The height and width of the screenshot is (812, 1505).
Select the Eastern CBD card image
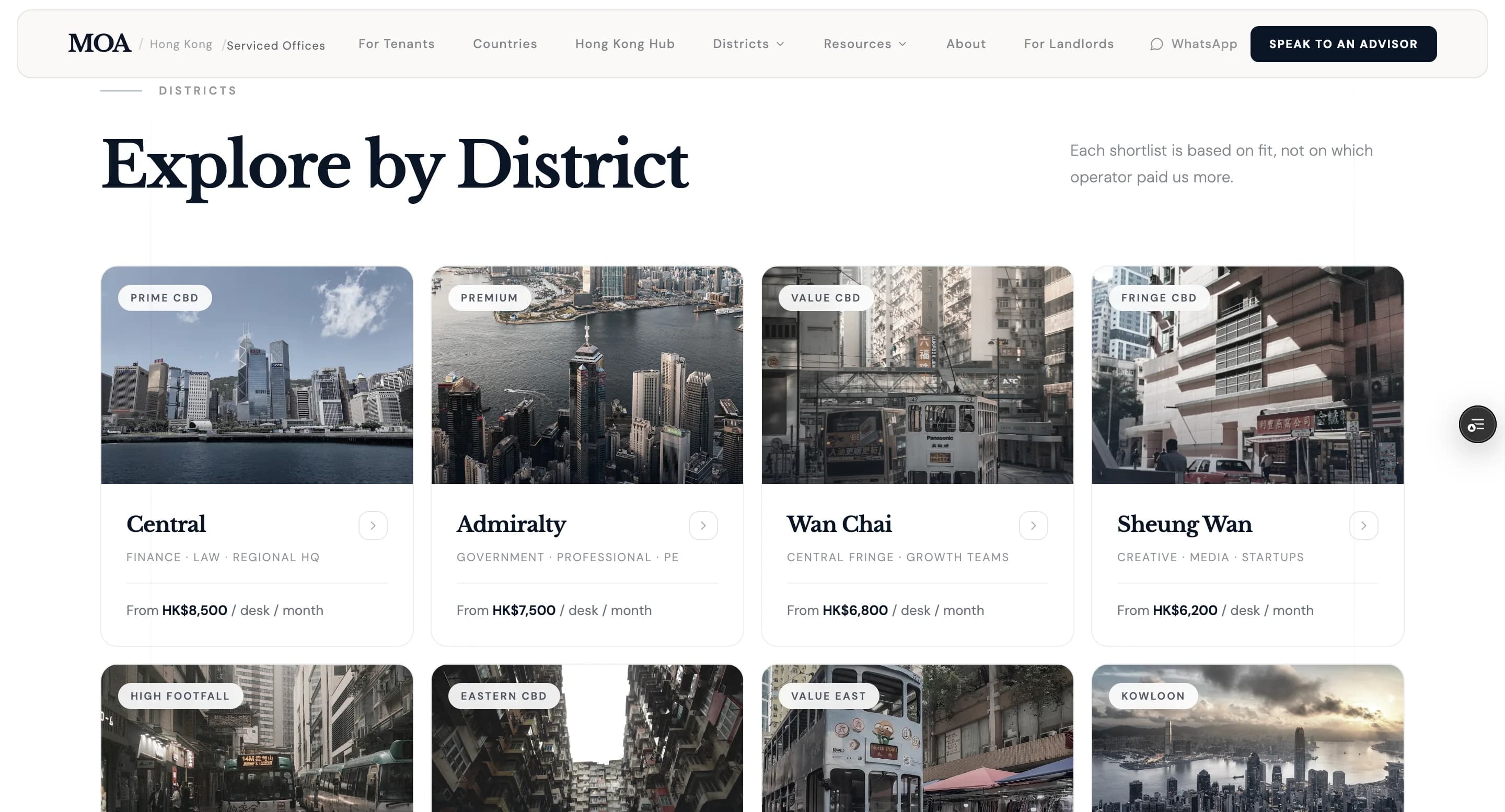586,753
